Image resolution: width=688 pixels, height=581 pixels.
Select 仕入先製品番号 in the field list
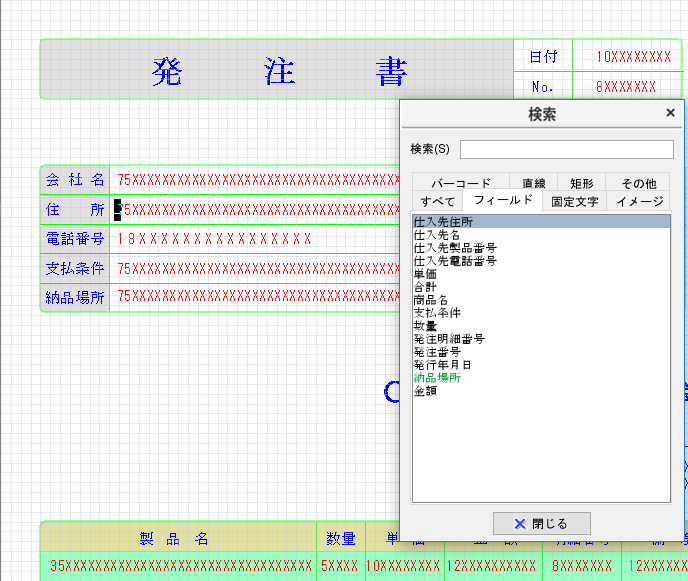(x=541, y=248)
